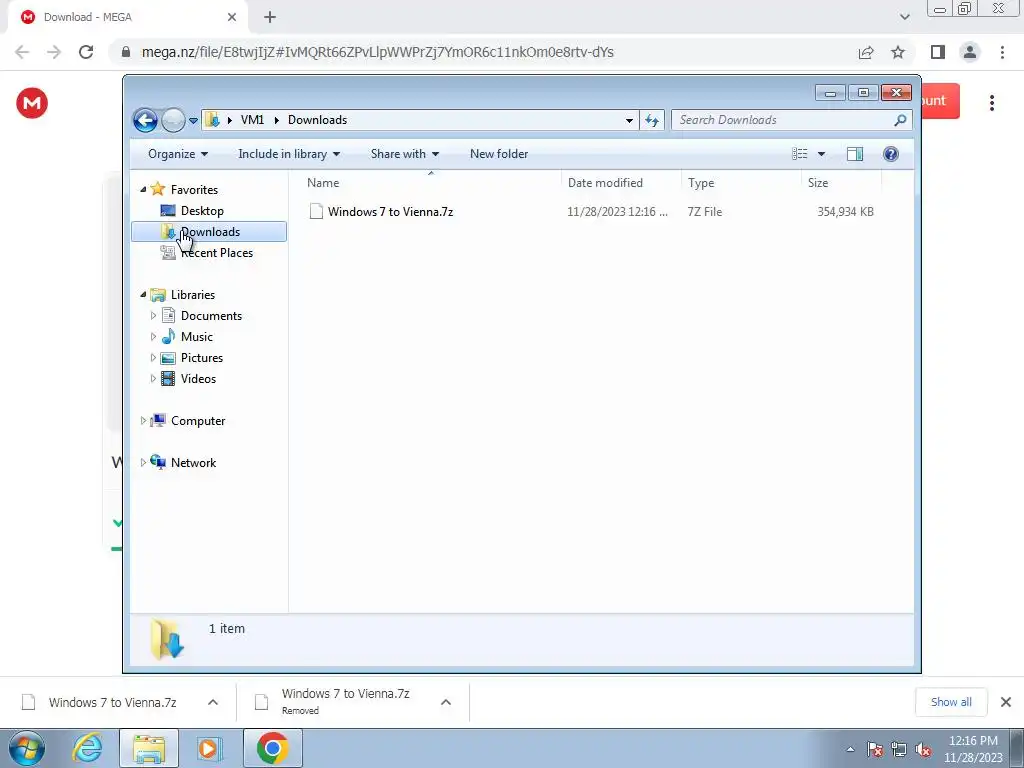Viewport: 1024px width, 768px height.
Task: Expand the Network tree node
Action: [143, 462]
